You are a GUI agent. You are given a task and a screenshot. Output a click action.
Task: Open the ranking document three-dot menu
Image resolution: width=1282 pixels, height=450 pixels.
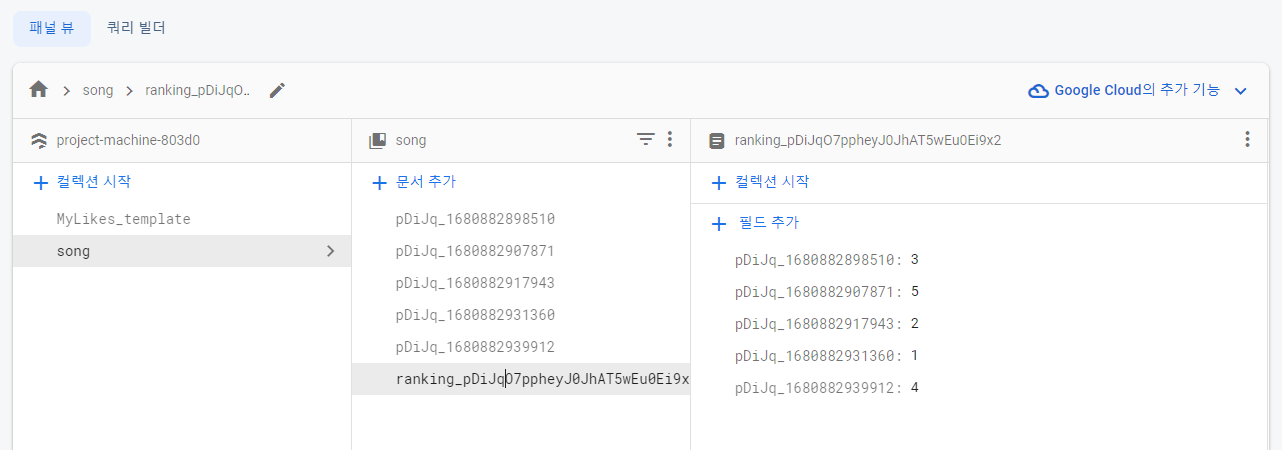pyautogui.click(x=1247, y=140)
